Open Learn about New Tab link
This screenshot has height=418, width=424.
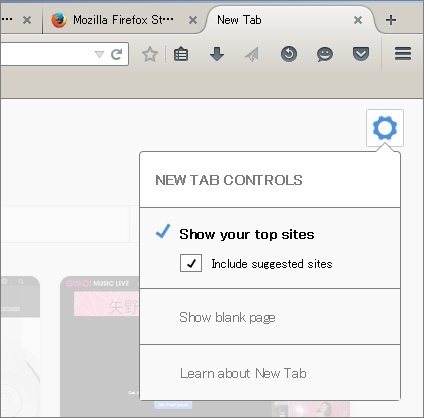click(243, 373)
